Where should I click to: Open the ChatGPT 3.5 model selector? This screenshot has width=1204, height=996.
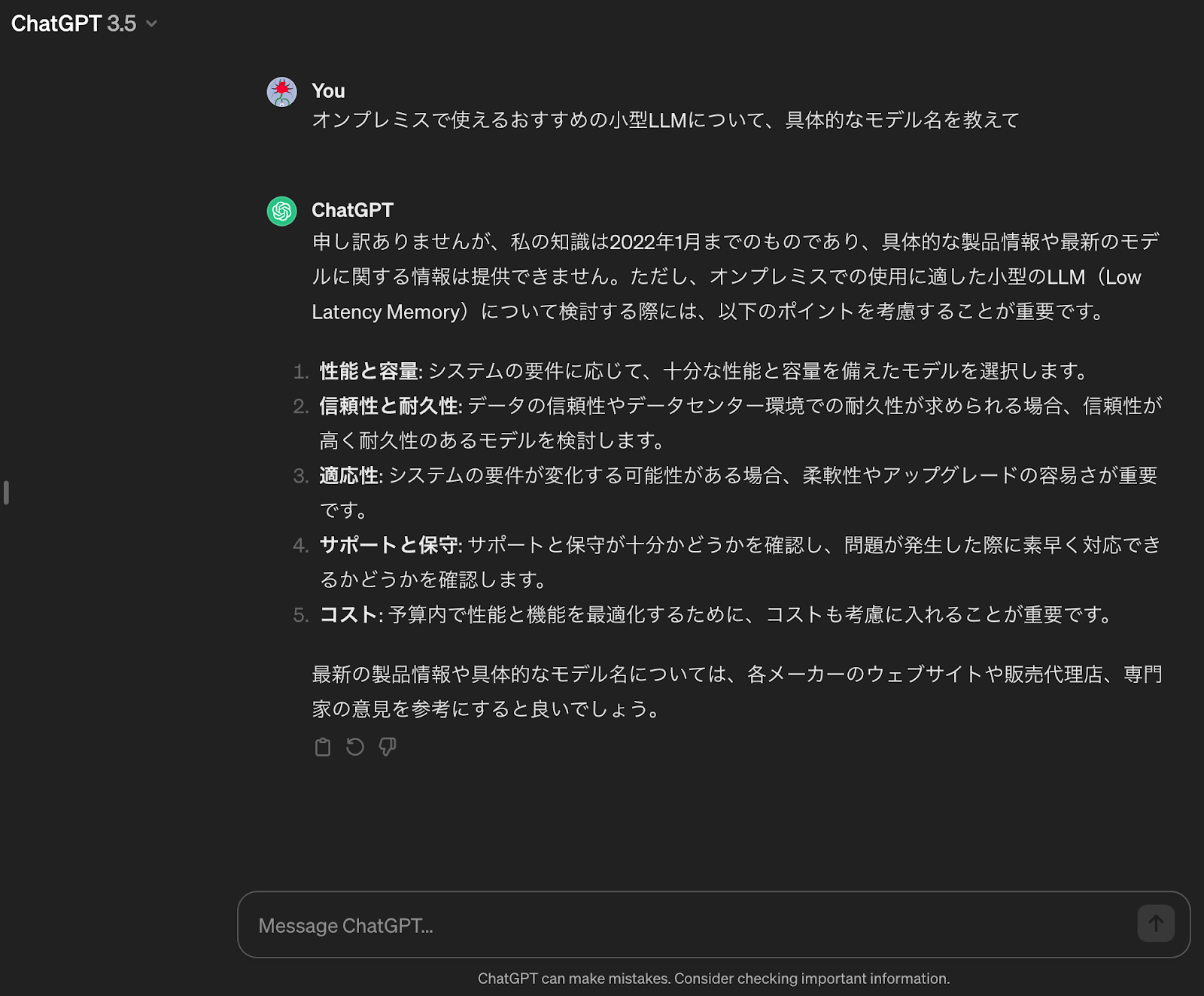pos(84,23)
